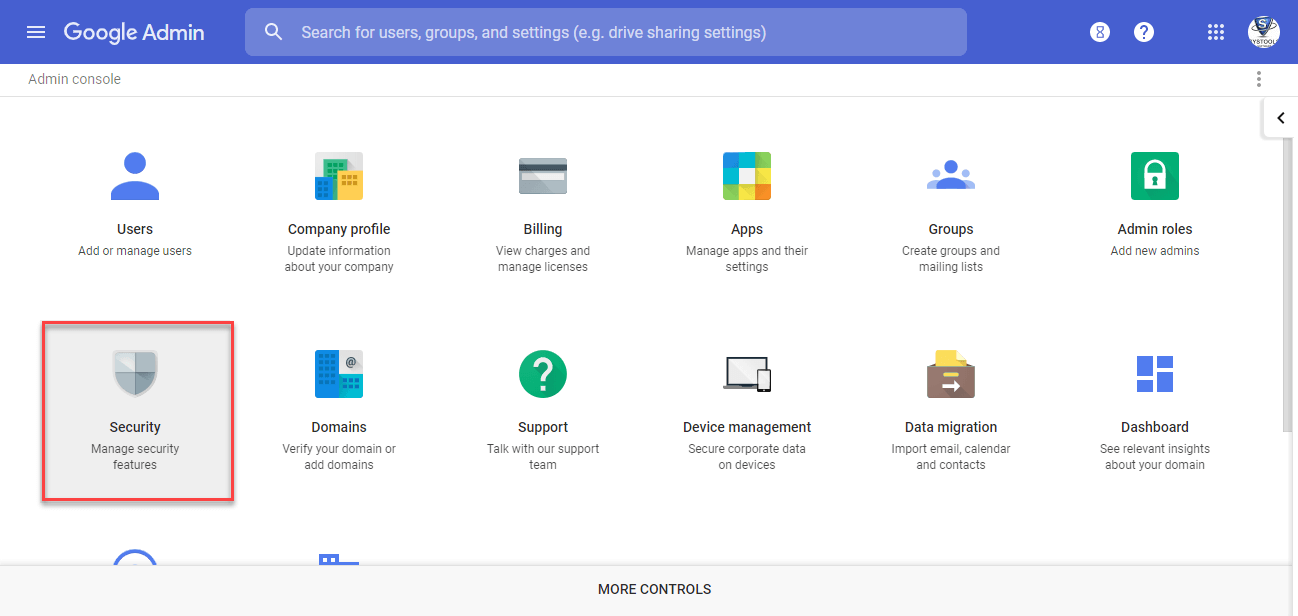This screenshot has width=1298, height=616.
Task: Click 'Add or manage users' description
Action: (135, 251)
